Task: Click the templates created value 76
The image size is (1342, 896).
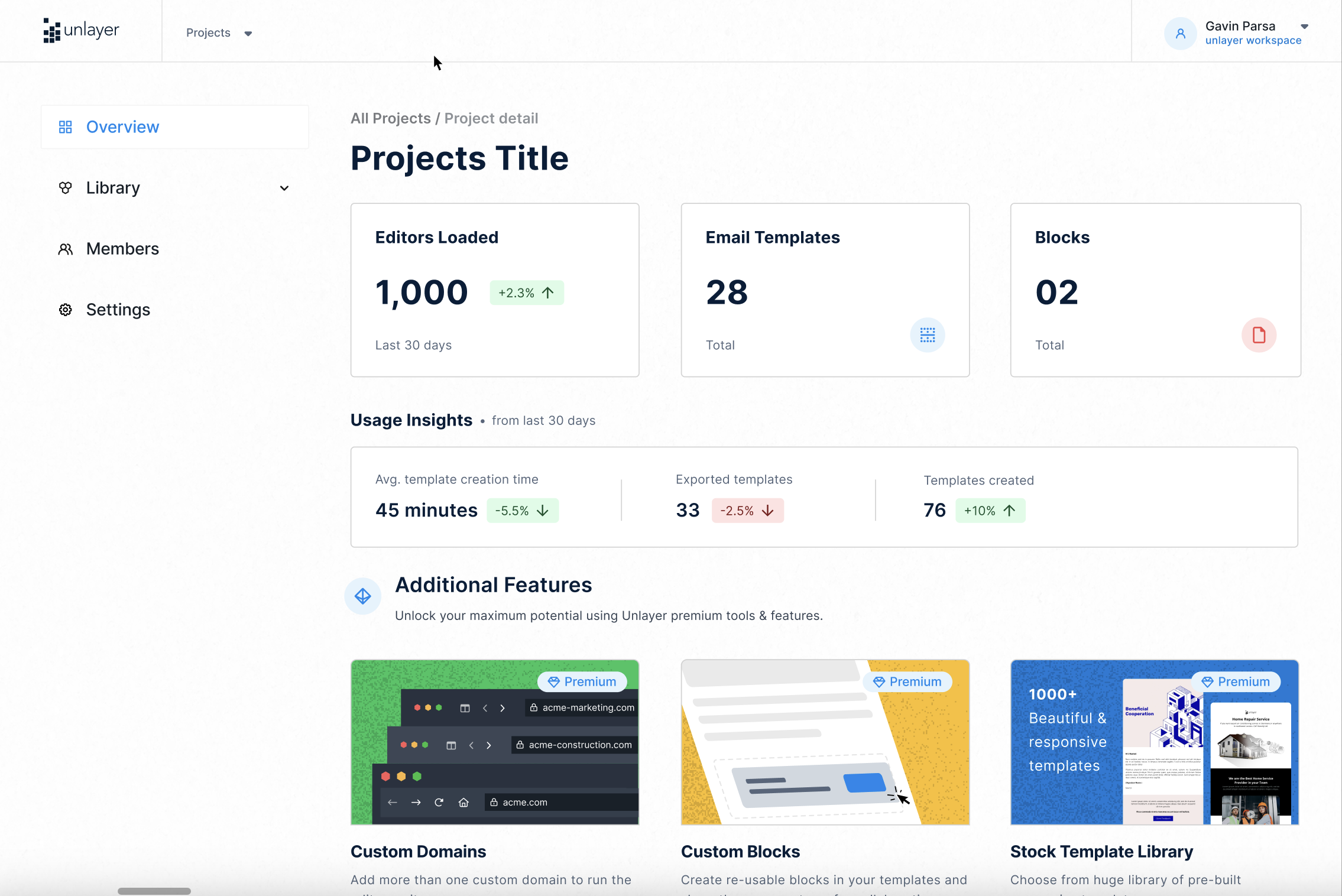Action: tap(935, 511)
